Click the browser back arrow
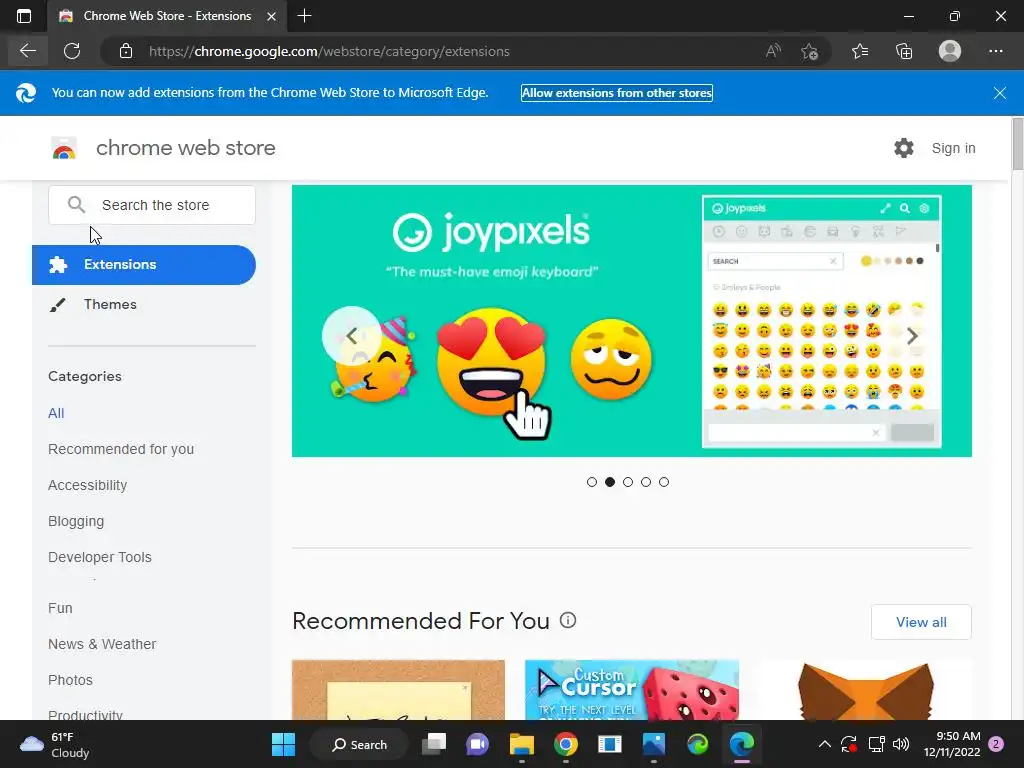This screenshot has width=1024, height=768. [x=27, y=51]
